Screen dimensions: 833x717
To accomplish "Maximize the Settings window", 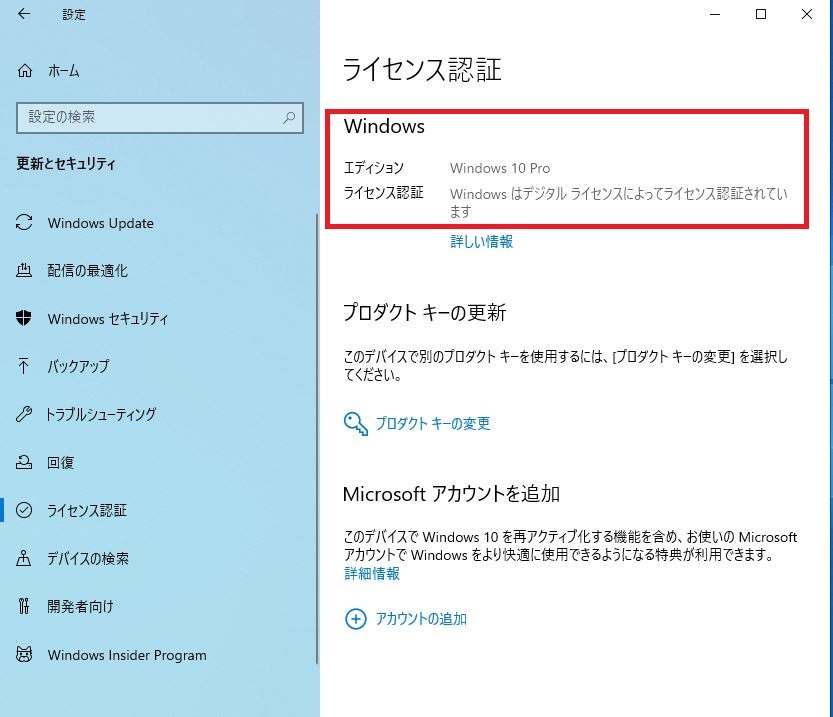I will point(761,14).
